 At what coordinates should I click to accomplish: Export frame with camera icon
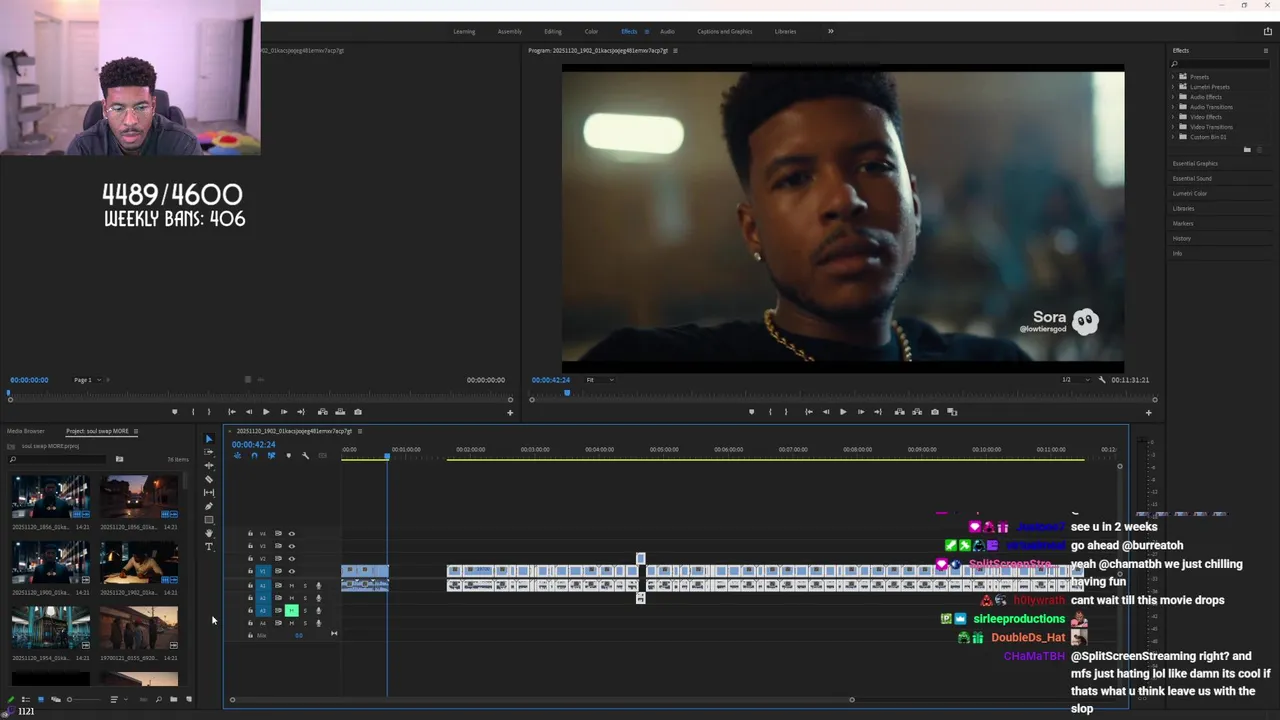[935, 412]
